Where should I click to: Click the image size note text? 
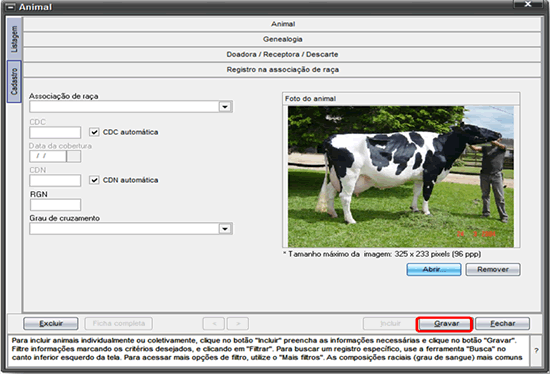pos(382,254)
